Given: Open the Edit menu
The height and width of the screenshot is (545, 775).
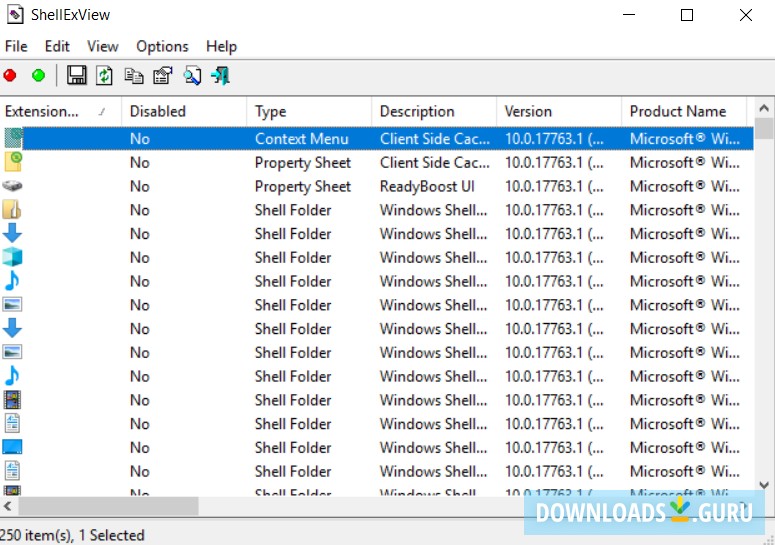Looking at the screenshot, I should pyautogui.click(x=57, y=46).
